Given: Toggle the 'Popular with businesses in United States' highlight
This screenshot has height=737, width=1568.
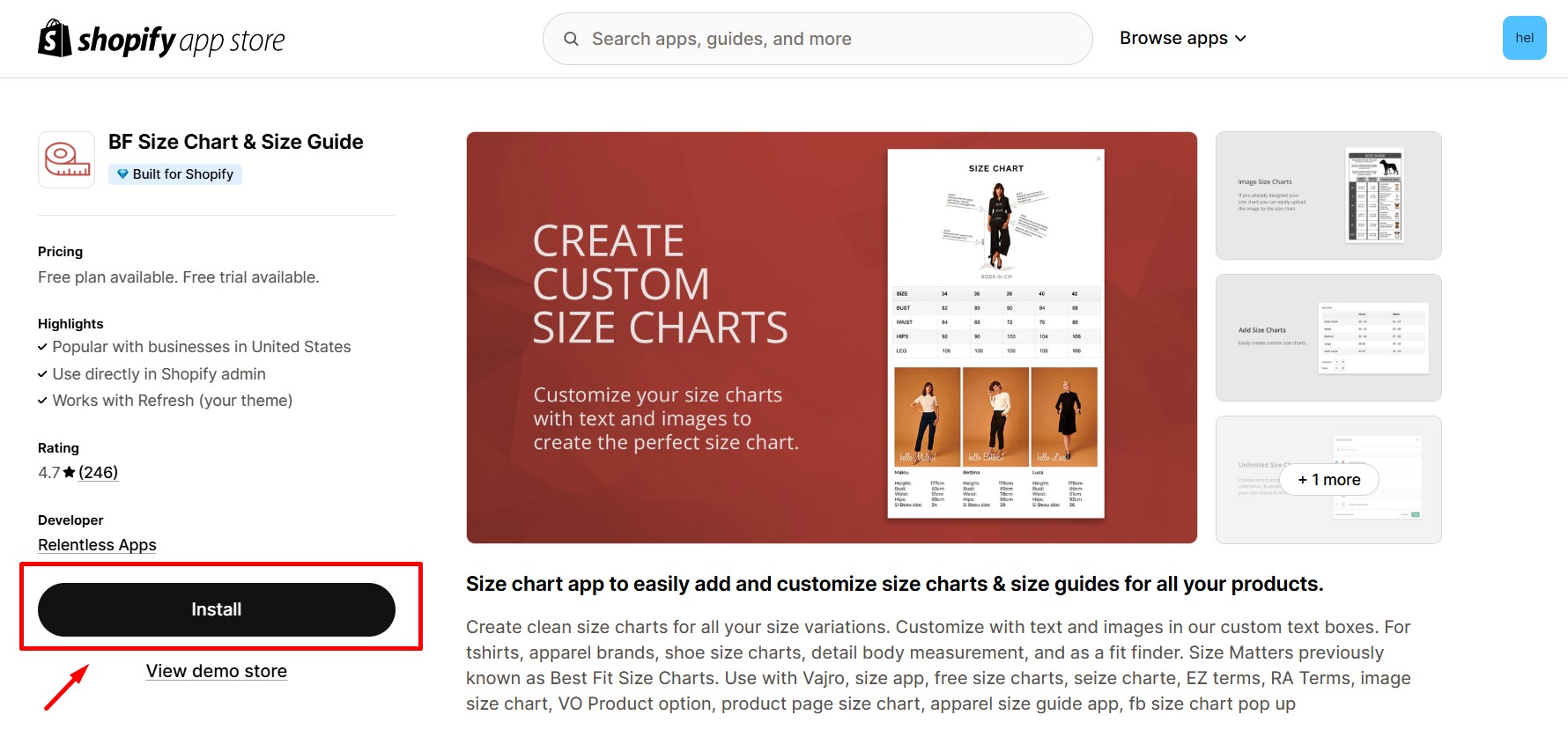Looking at the screenshot, I should coord(201,346).
